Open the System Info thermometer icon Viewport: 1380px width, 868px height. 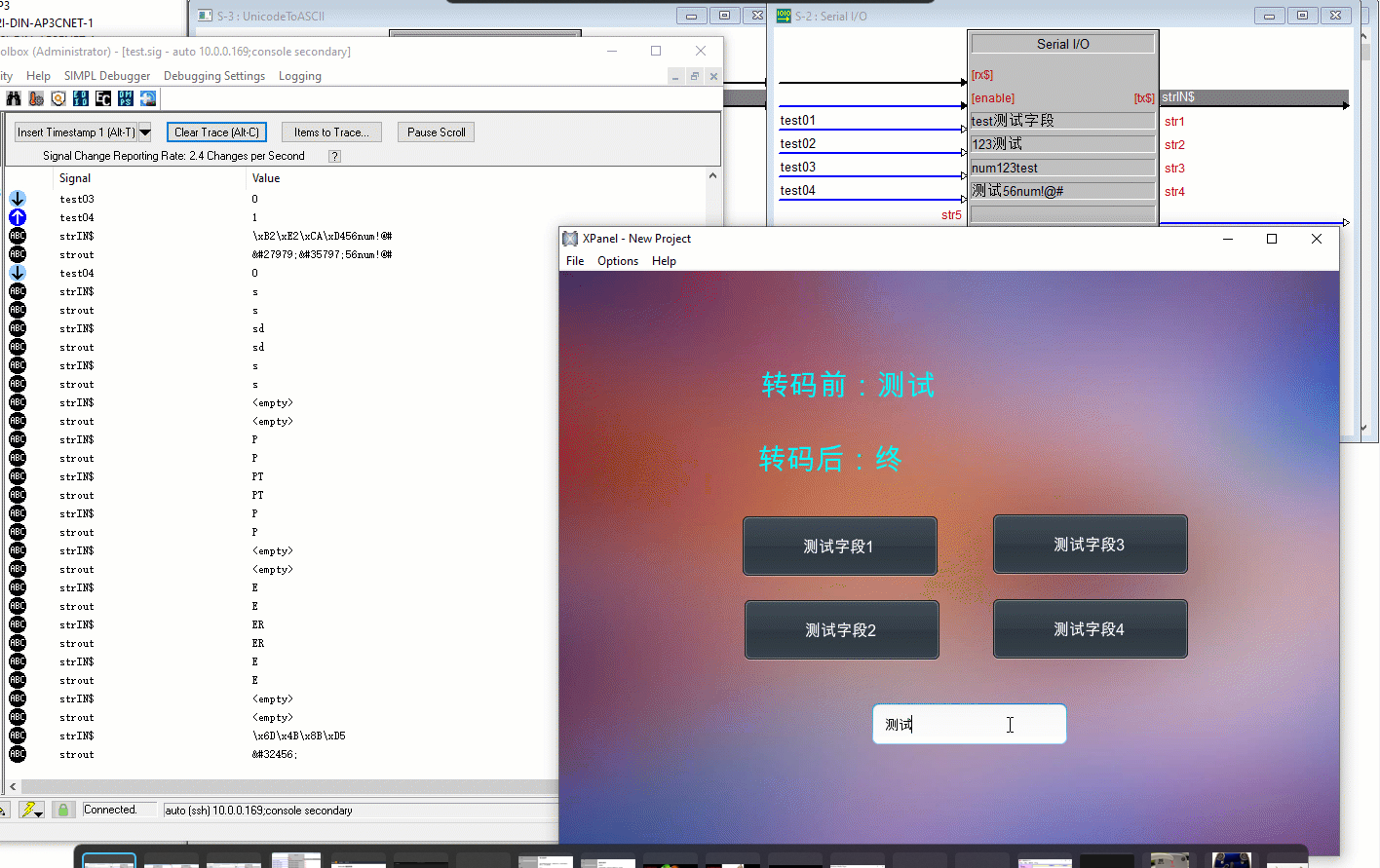tap(36, 97)
